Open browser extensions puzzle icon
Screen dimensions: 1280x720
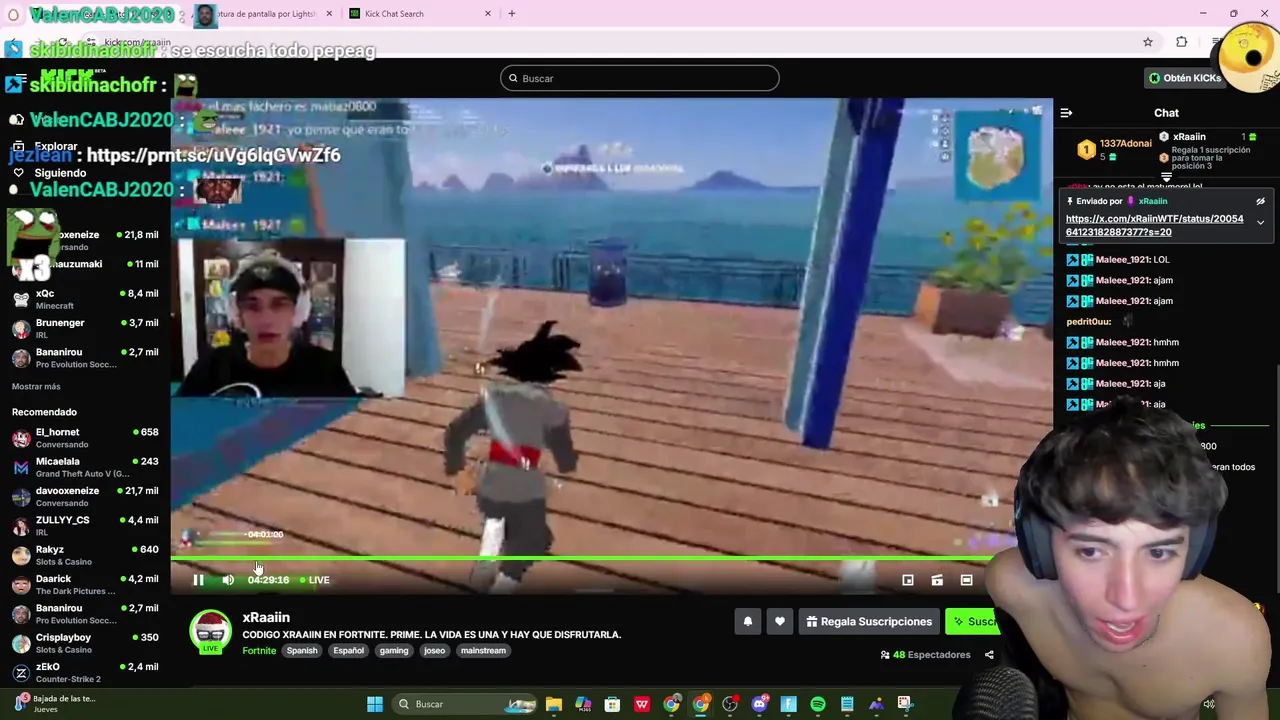[1181, 42]
